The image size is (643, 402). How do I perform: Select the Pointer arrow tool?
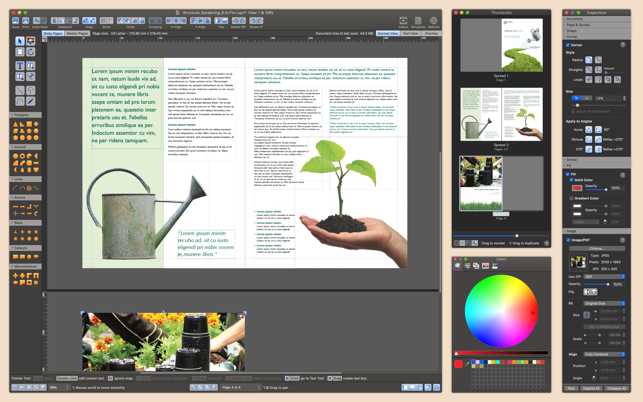coord(20,41)
